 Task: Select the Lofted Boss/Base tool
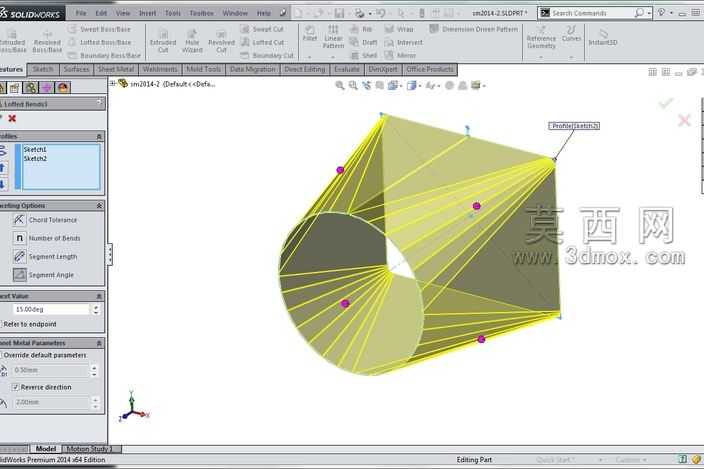pos(99,42)
